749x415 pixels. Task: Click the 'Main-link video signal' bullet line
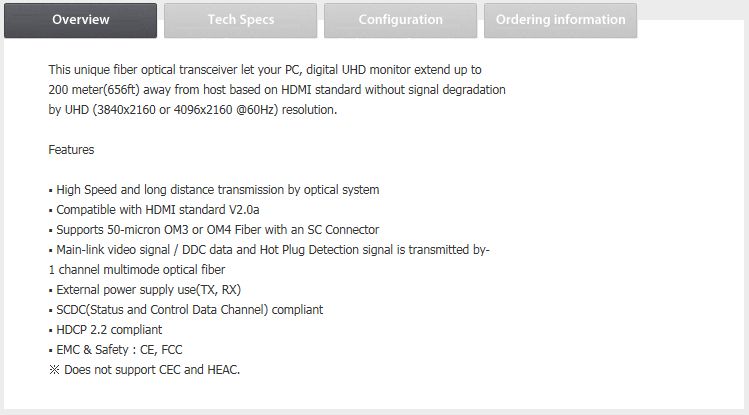pos(269,250)
